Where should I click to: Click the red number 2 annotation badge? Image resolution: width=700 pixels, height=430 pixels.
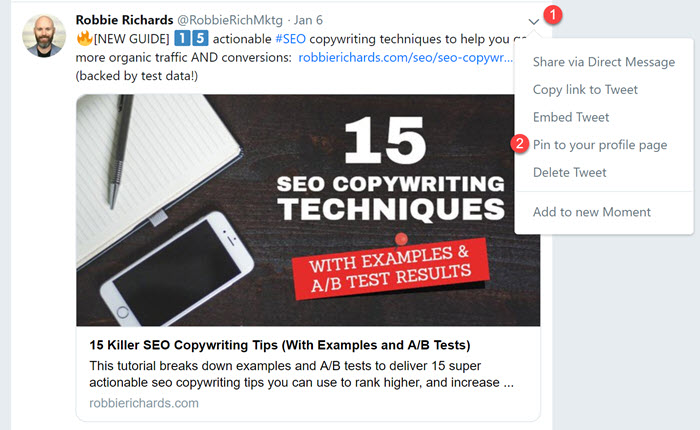[x=520, y=145]
